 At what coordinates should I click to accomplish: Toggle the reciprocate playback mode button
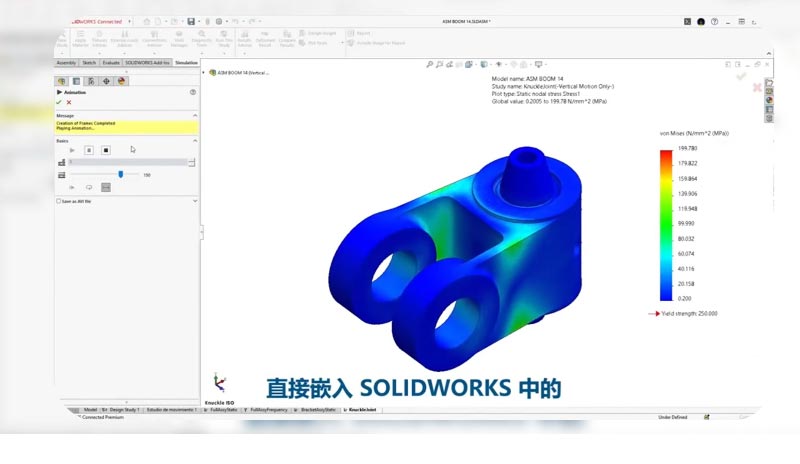coord(106,187)
